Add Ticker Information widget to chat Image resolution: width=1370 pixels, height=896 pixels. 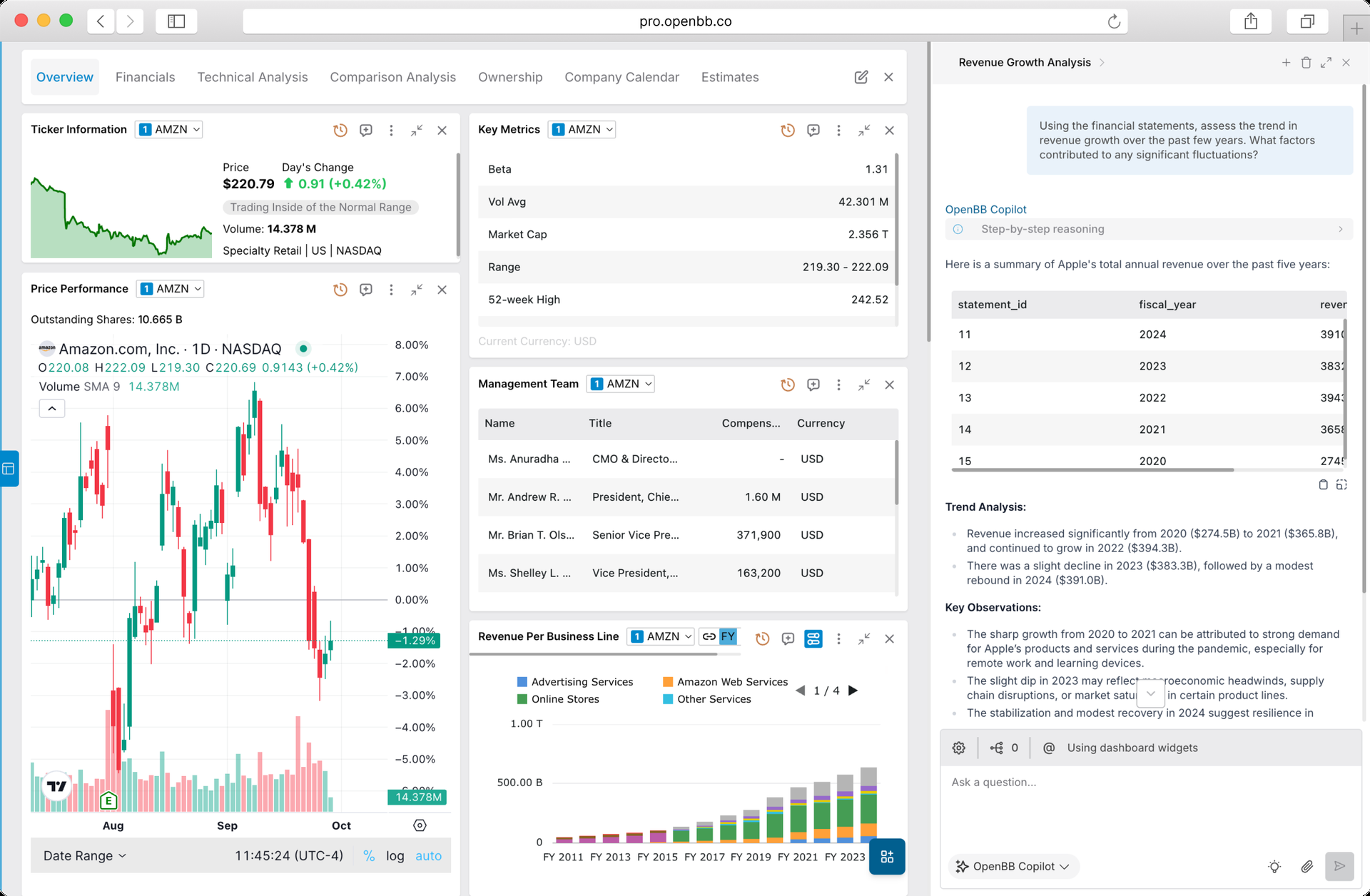366,131
